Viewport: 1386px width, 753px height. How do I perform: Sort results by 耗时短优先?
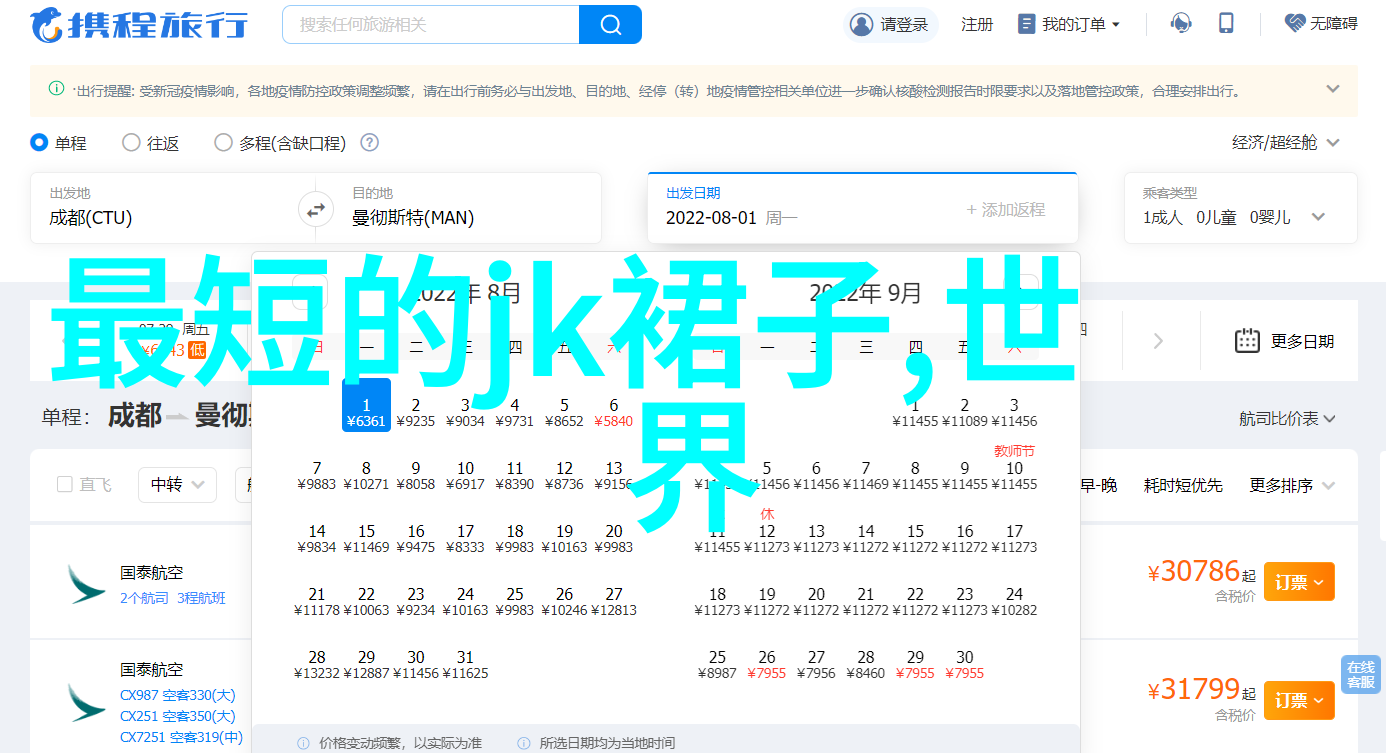click(1183, 485)
